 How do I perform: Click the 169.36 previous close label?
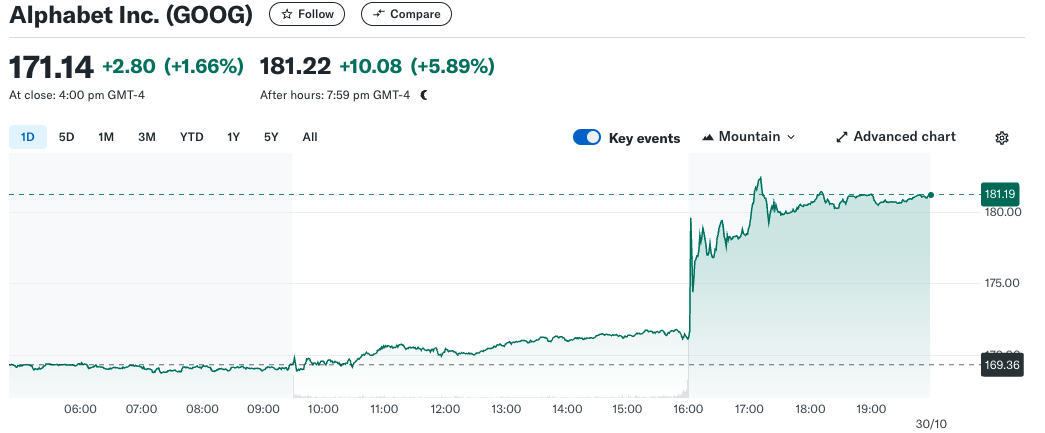(x=1002, y=365)
